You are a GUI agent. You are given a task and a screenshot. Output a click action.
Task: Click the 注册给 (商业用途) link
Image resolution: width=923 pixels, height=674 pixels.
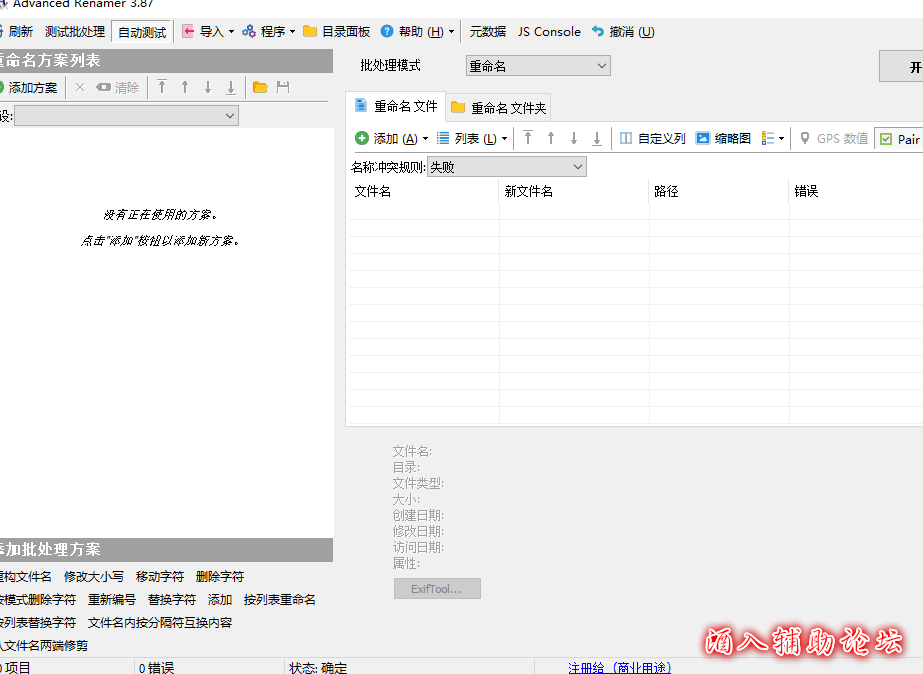click(619, 667)
